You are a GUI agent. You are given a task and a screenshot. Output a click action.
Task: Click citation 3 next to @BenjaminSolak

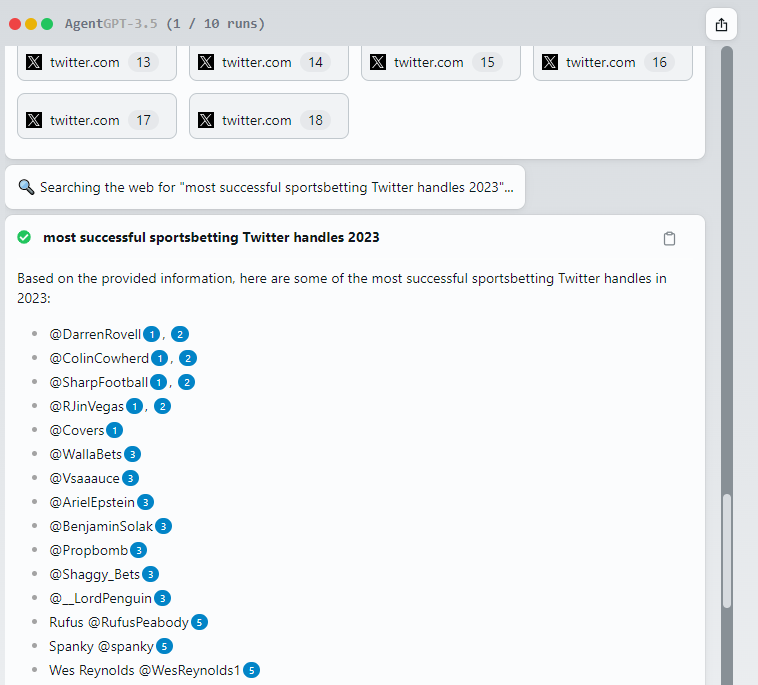(163, 526)
